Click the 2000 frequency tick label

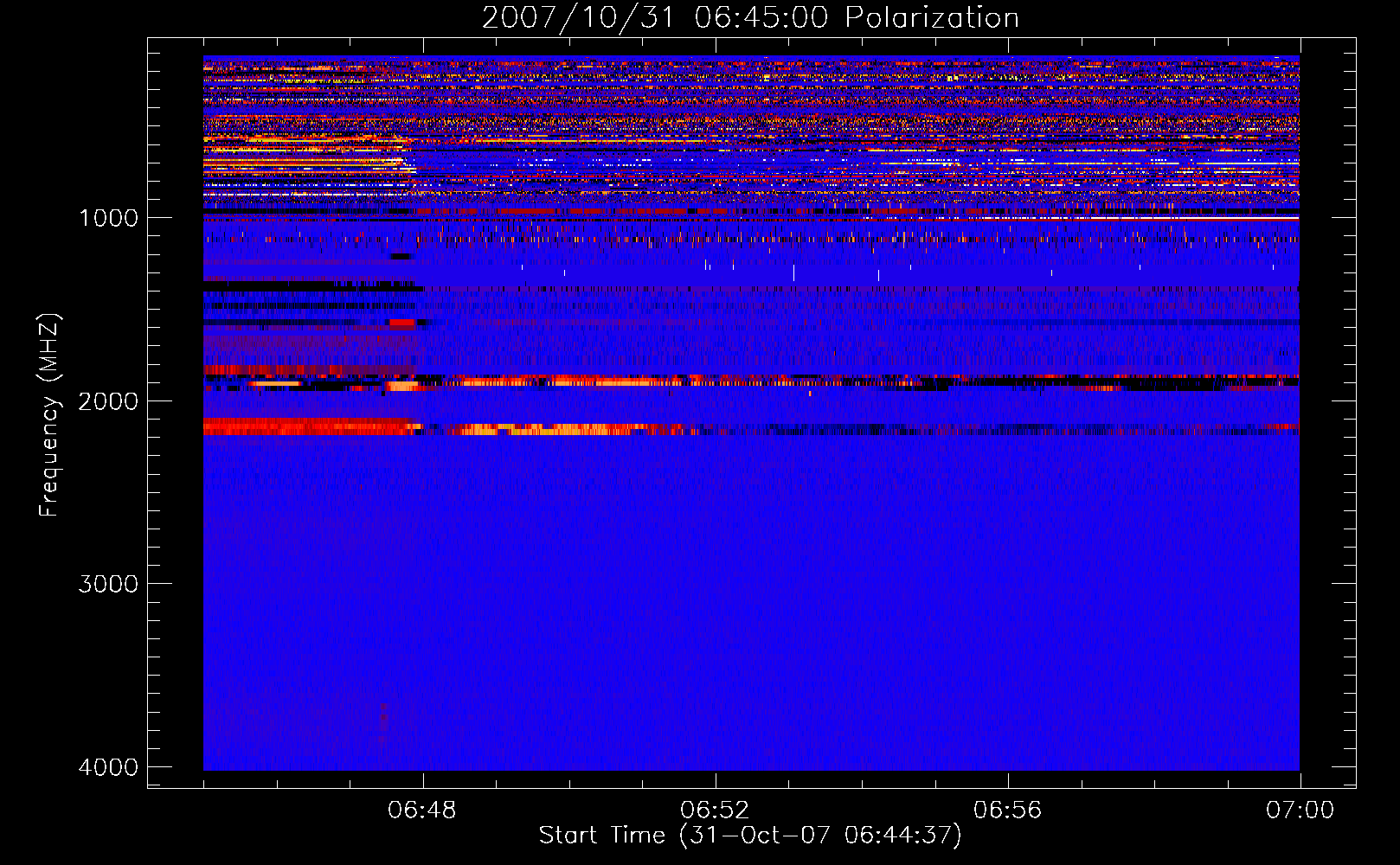click(x=108, y=401)
